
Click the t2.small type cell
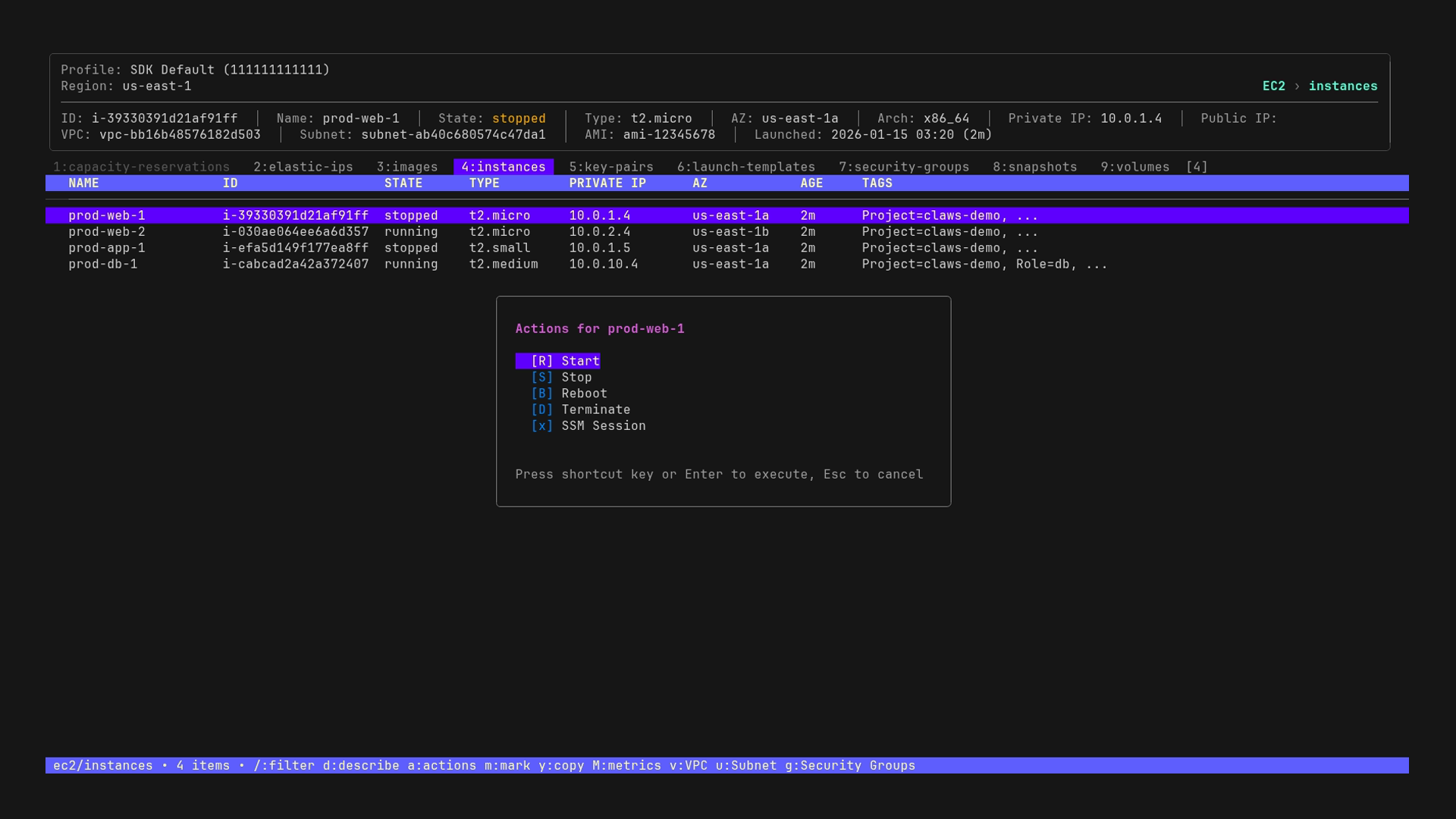point(500,248)
